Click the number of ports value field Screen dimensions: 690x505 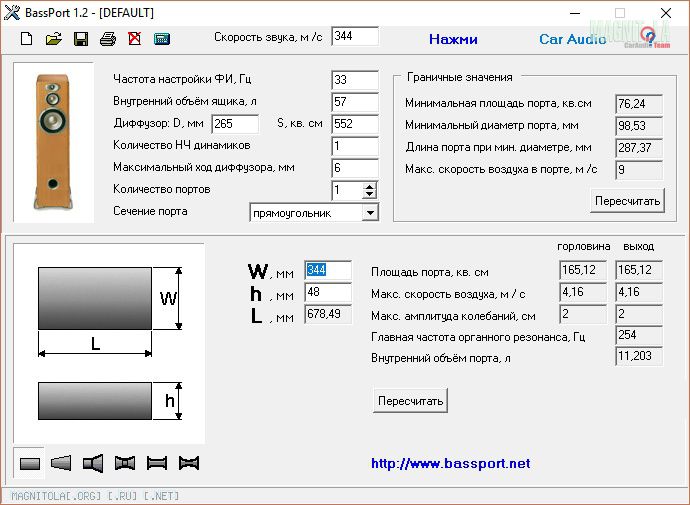coord(348,190)
